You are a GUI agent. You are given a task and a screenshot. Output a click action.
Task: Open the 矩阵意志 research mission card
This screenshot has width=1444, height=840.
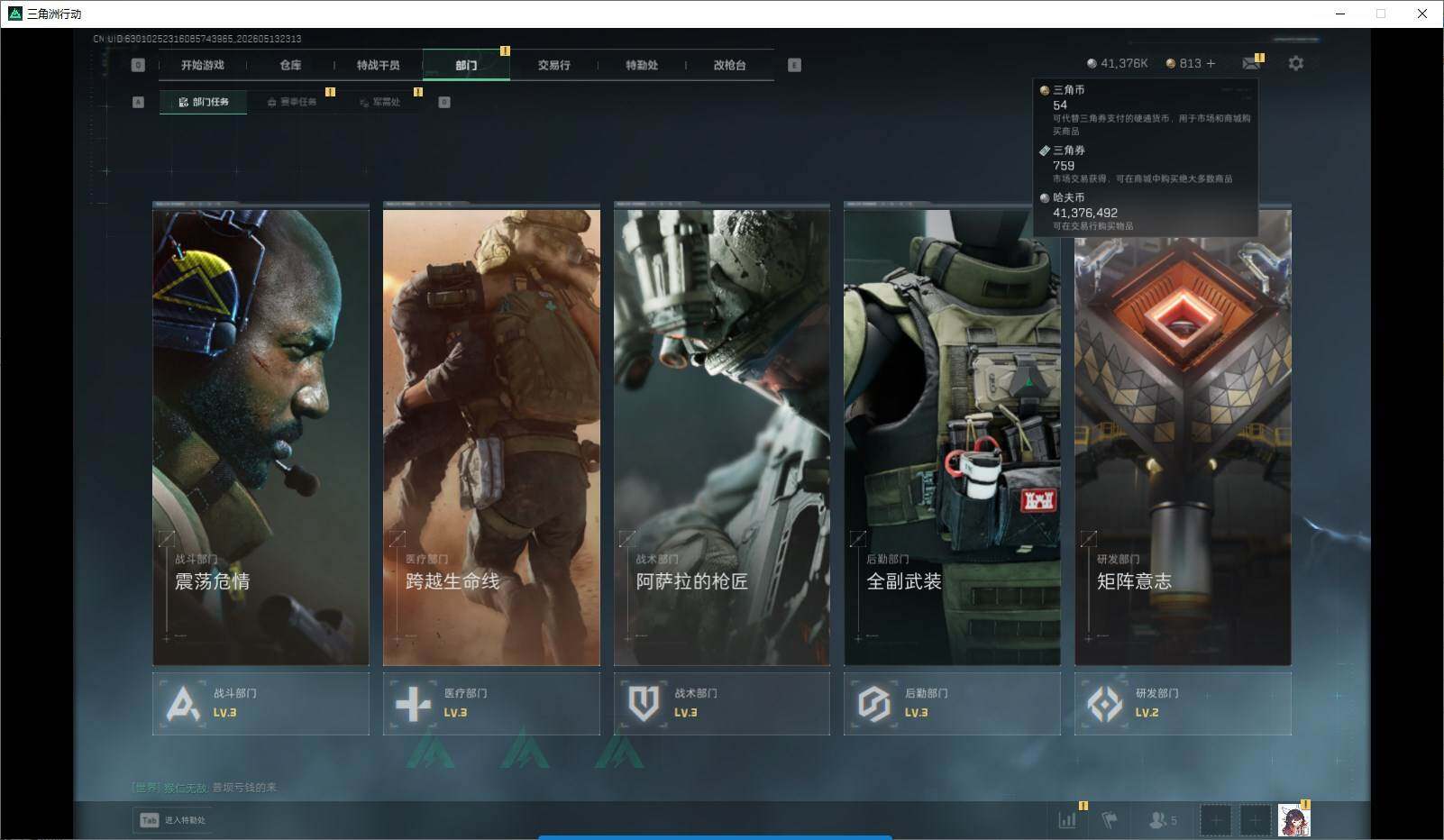pyautogui.click(x=1183, y=434)
